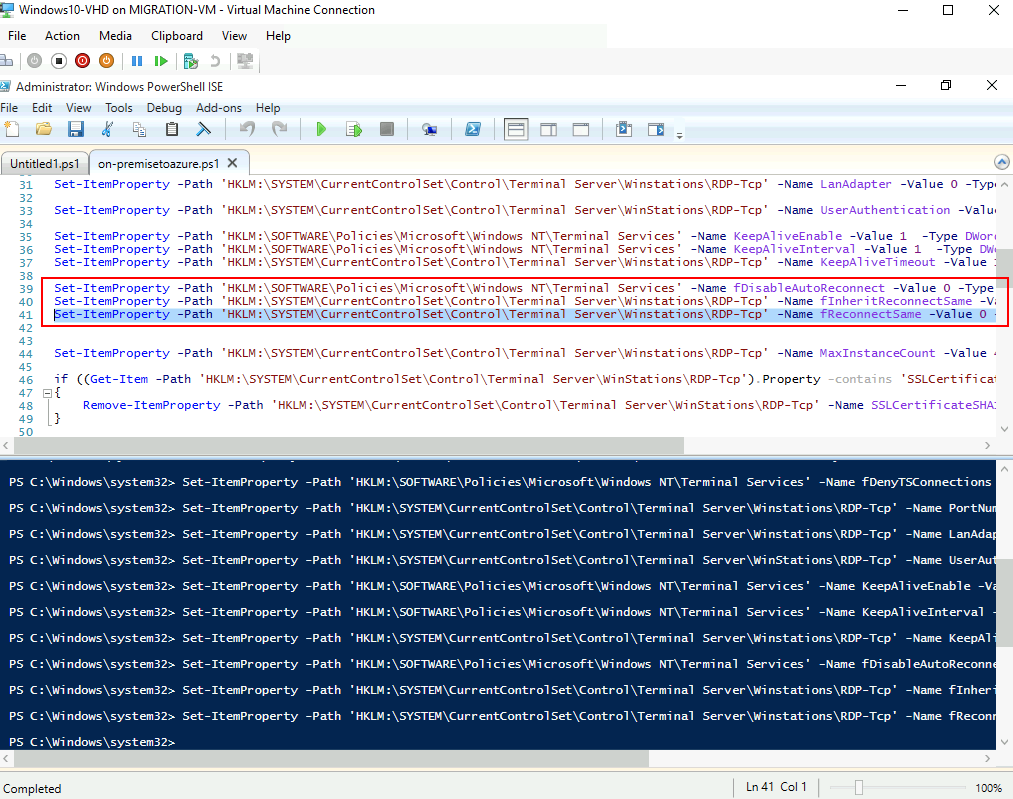The width and height of the screenshot is (1013, 799).
Task: Click the console pane scroll-up arrow
Action: point(1004,468)
